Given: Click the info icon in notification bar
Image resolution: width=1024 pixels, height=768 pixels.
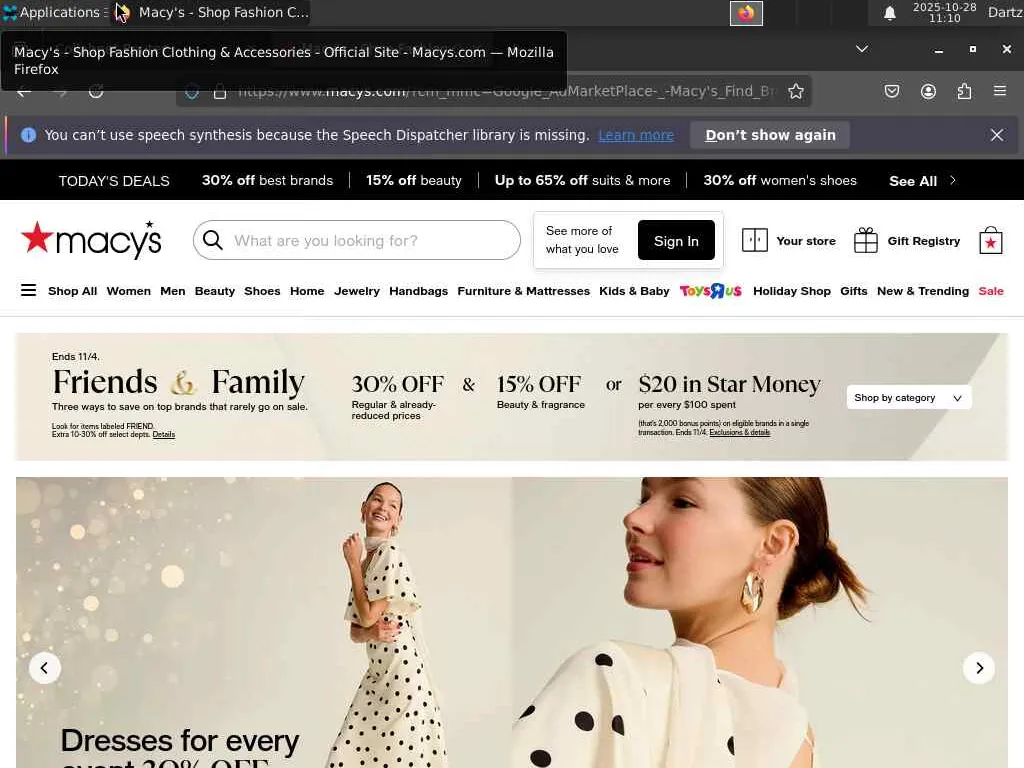Looking at the screenshot, I should [x=28, y=135].
